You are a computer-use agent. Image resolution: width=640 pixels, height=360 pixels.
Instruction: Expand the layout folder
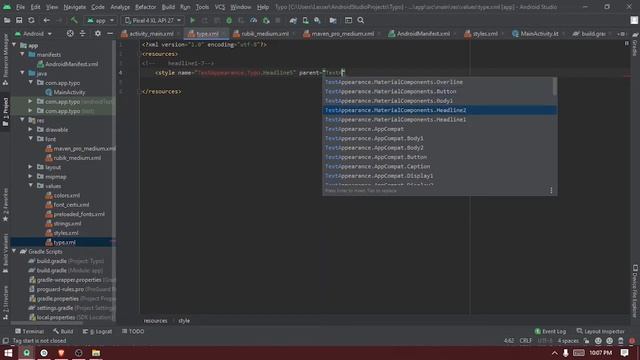pyautogui.click(x=31, y=167)
